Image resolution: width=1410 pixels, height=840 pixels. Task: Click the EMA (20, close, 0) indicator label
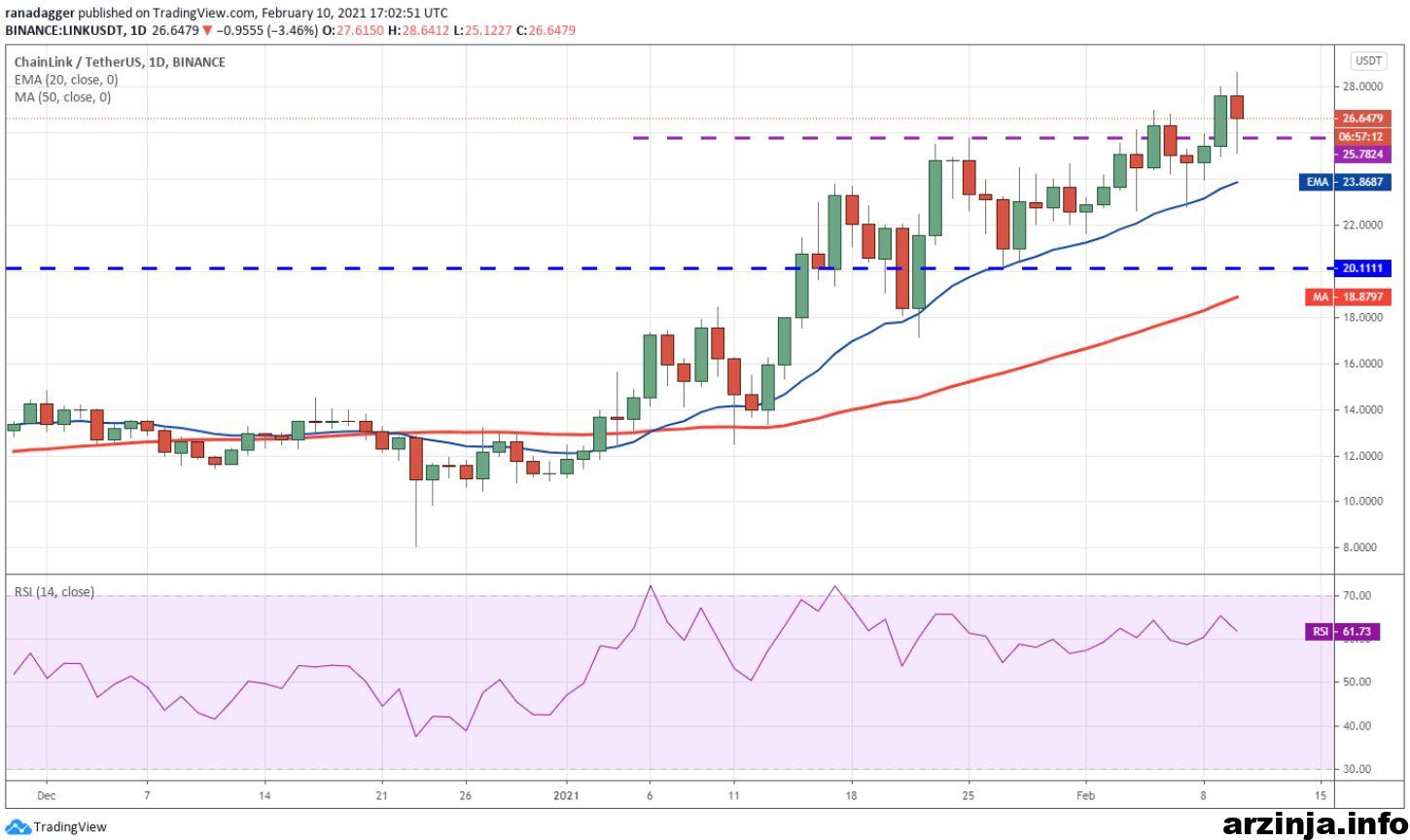(66, 80)
